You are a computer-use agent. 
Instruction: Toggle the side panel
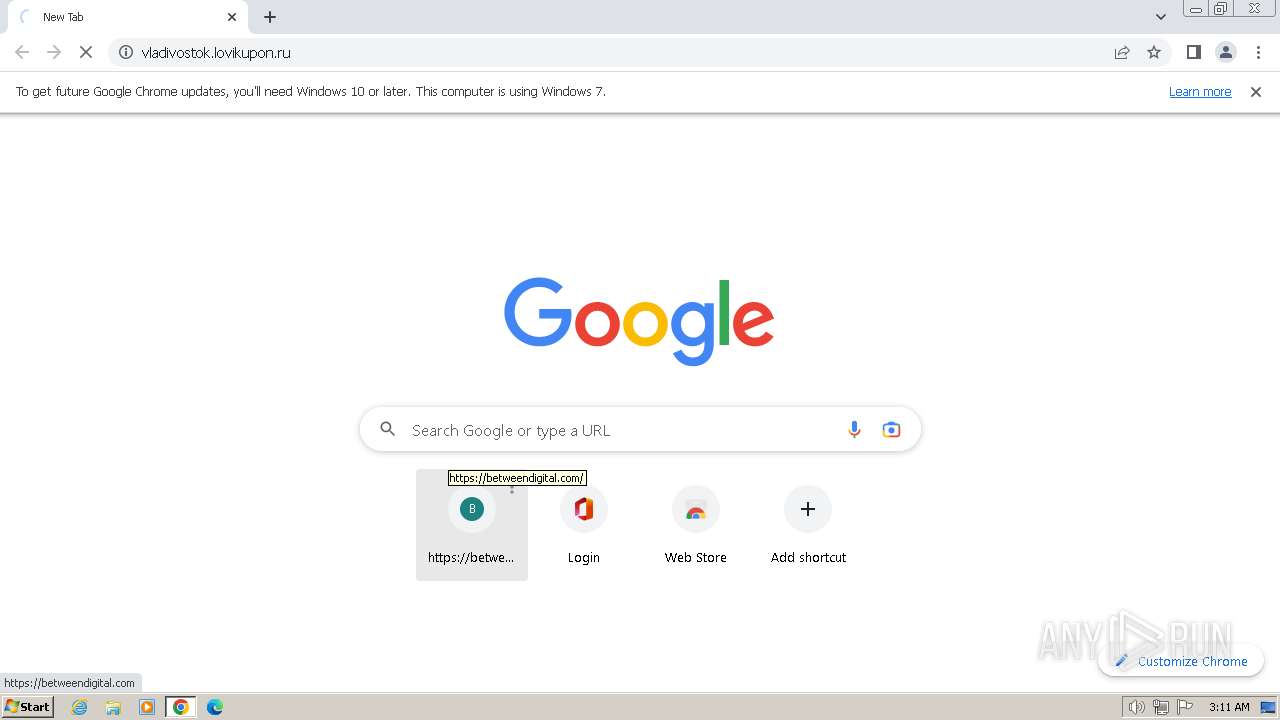[1193, 52]
